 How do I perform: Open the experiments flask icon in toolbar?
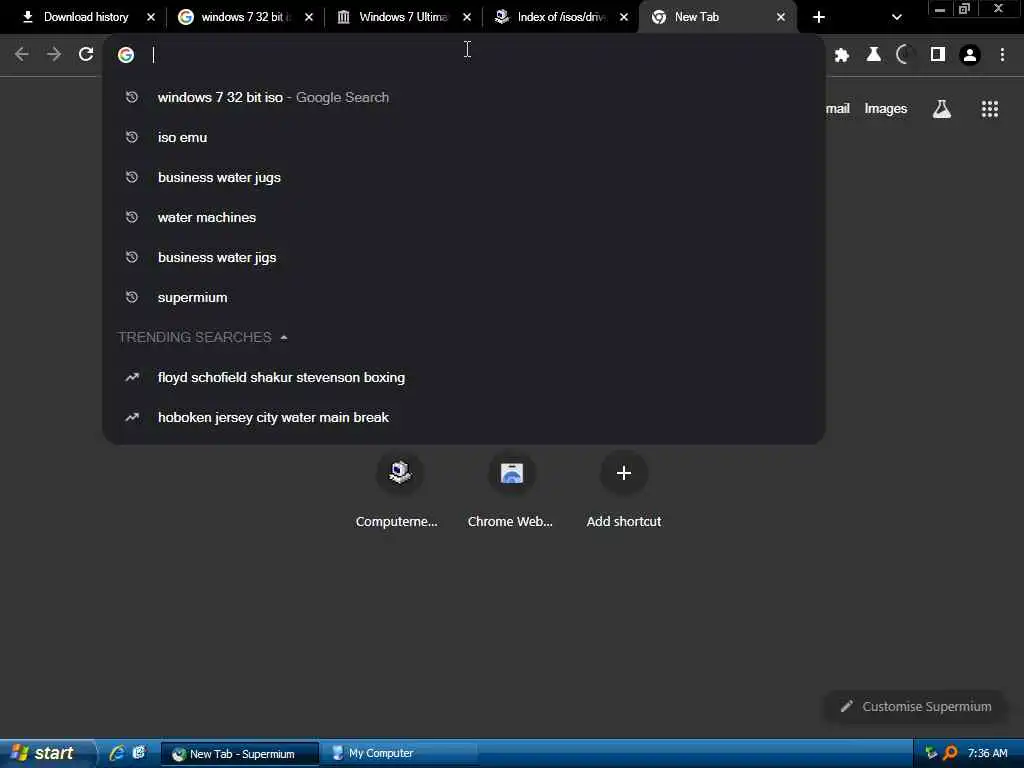873,55
